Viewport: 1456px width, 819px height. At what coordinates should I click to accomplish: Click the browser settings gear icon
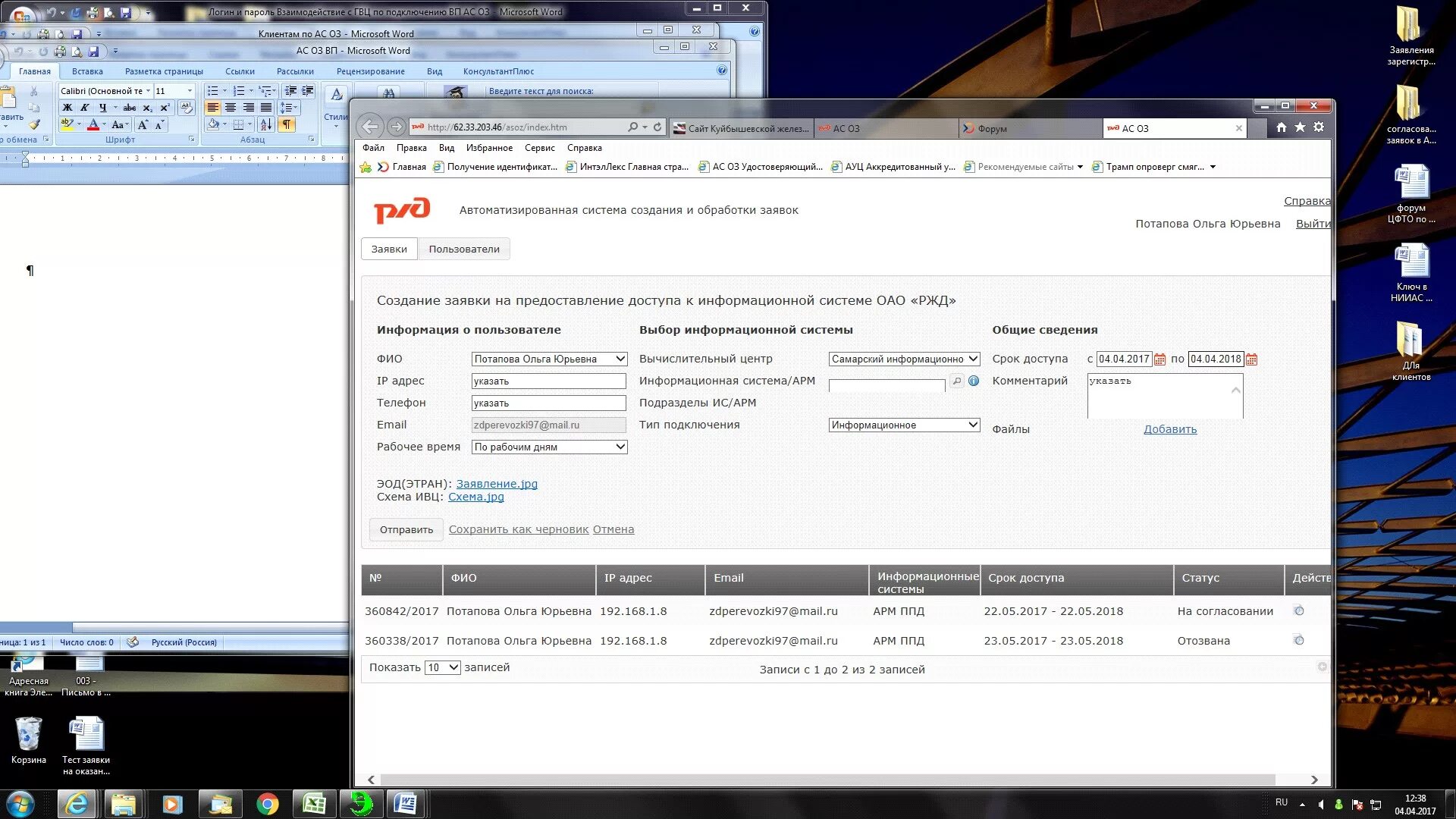pos(1319,127)
